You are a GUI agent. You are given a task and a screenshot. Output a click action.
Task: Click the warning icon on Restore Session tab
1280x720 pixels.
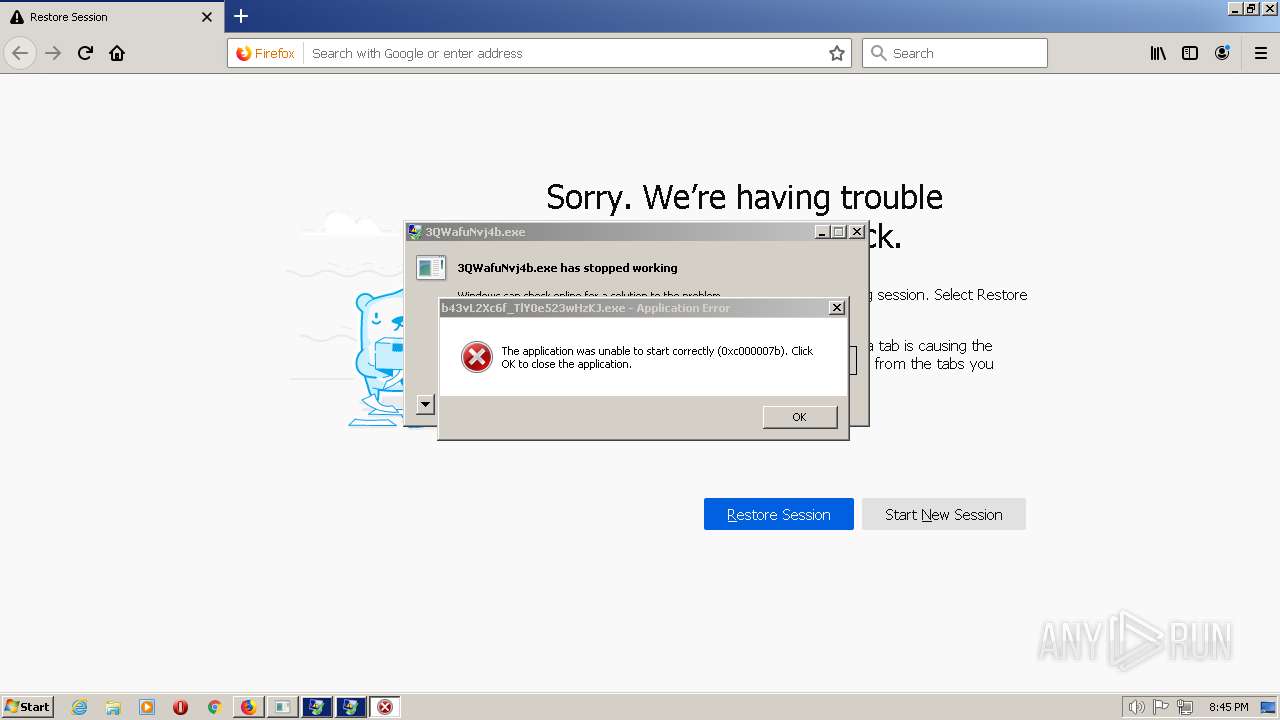click(x=17, y=17)
